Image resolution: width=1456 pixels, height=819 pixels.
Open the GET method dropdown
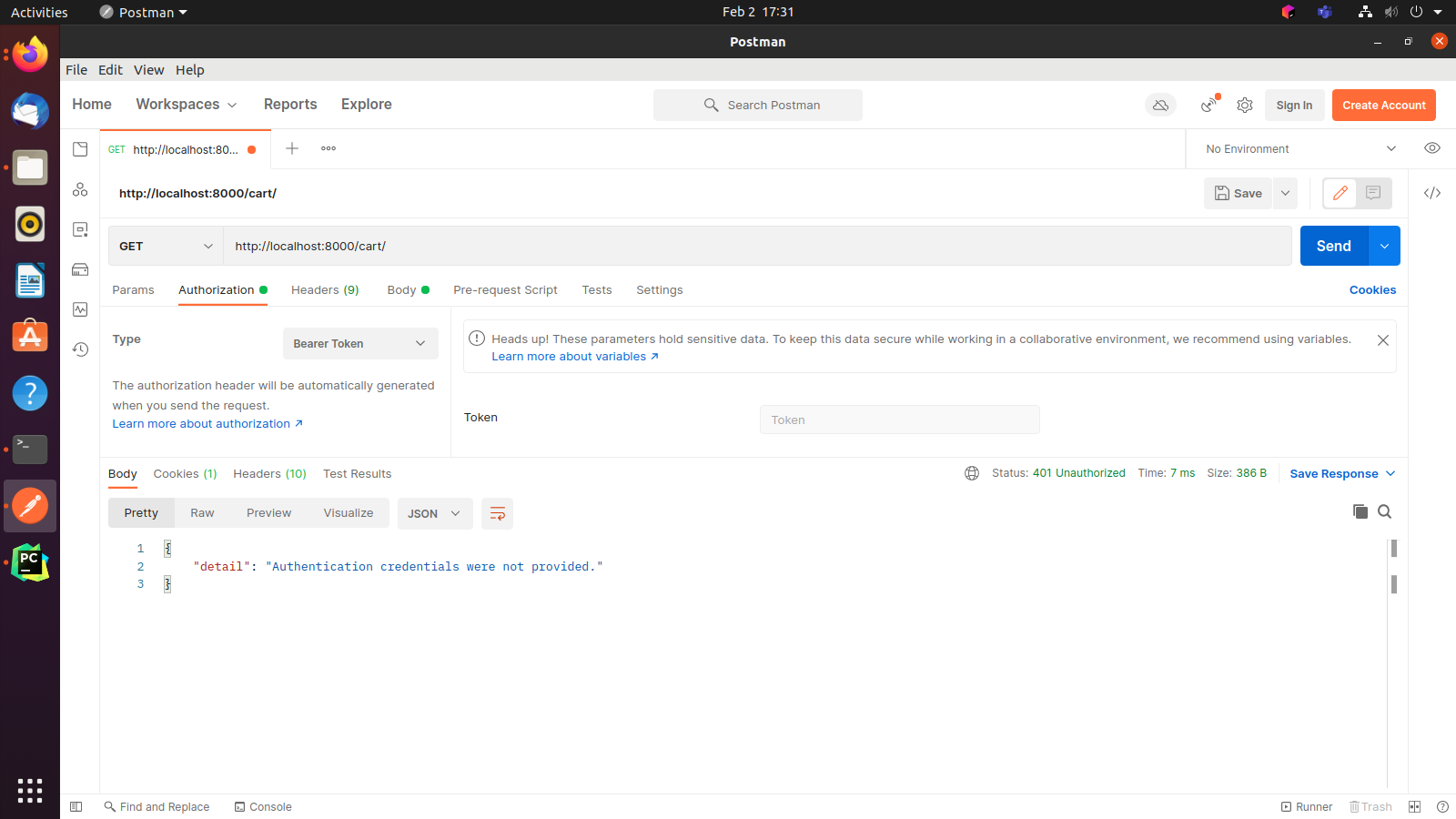165,246
